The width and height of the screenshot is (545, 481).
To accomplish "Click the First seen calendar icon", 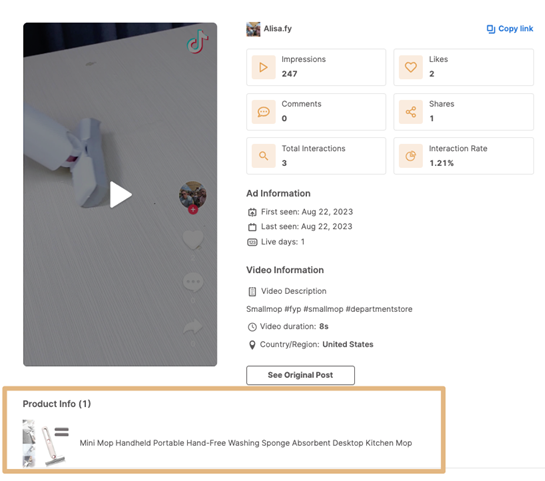I will point(252,212).
